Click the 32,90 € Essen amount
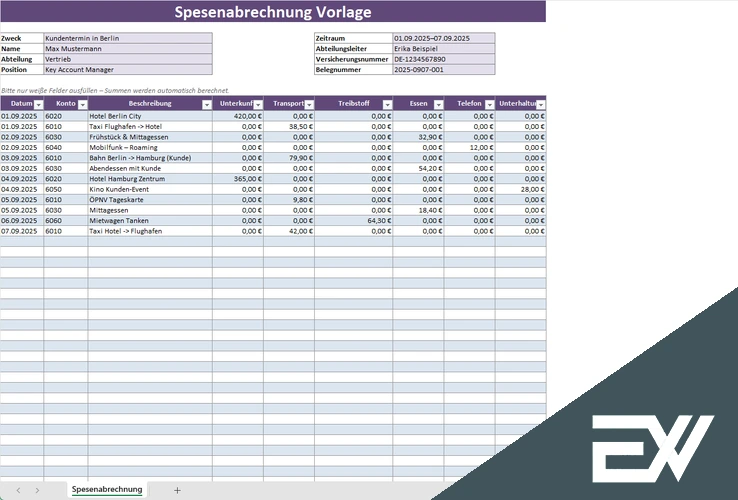 pyautogui.click(x=418, y=137)
